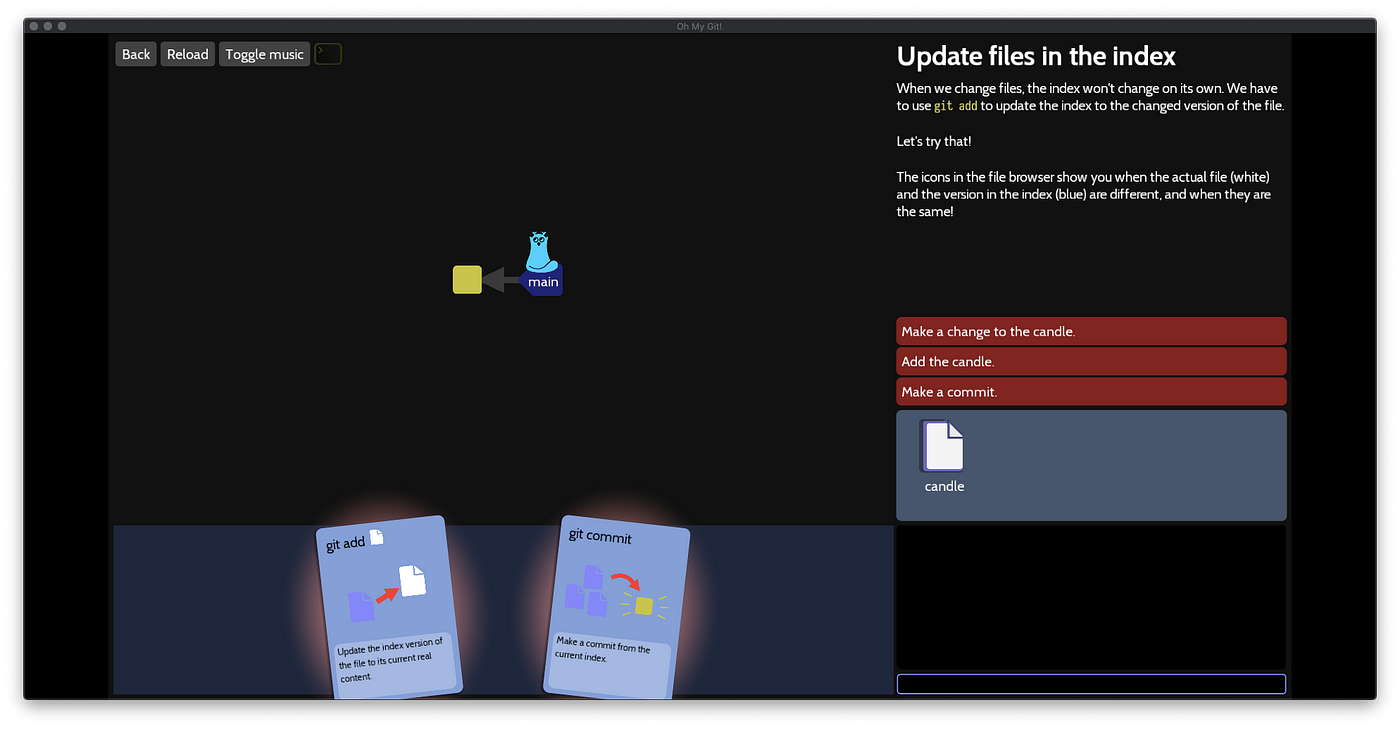Click the main branch label
The width and height of the screenshot is (1400, 729).
543,282
